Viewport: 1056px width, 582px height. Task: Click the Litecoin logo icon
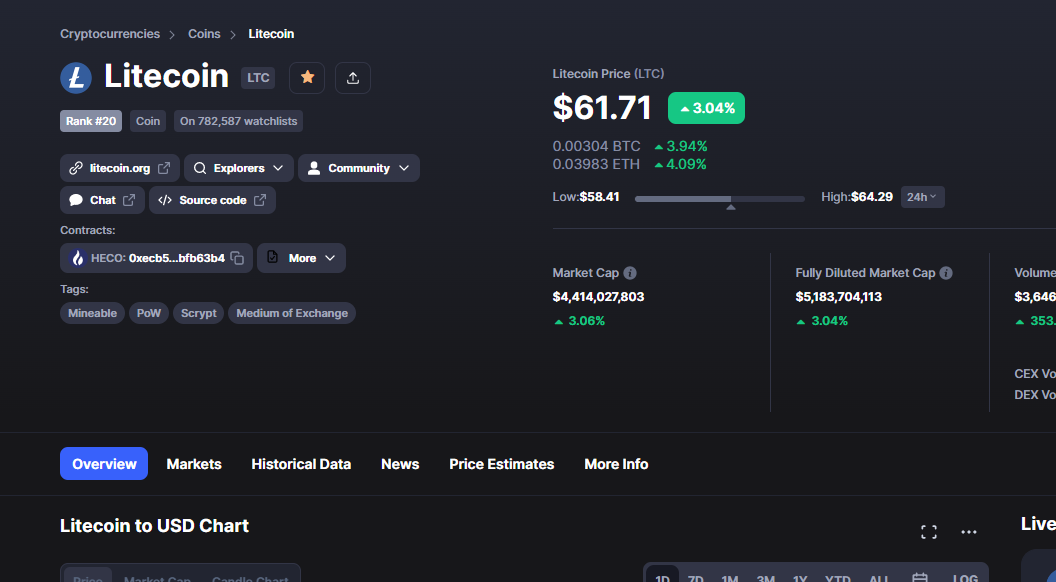coord(76,77)
